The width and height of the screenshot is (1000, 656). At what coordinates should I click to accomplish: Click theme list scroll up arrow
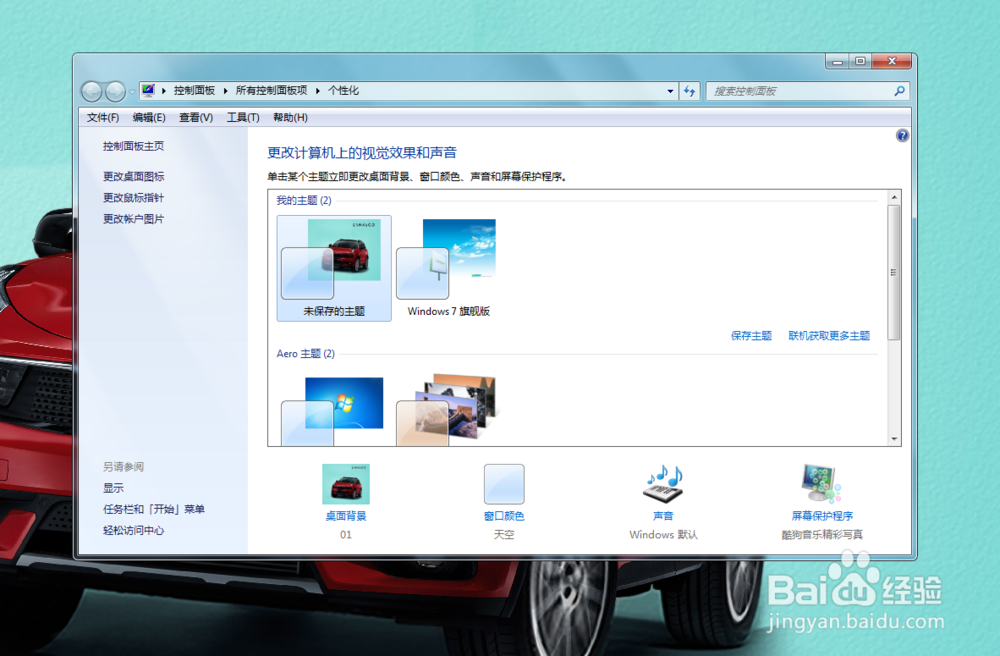(894, 197)
